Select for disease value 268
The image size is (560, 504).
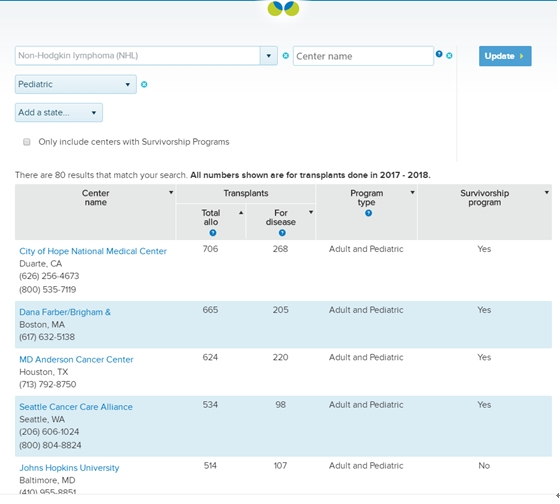point(280,249)
